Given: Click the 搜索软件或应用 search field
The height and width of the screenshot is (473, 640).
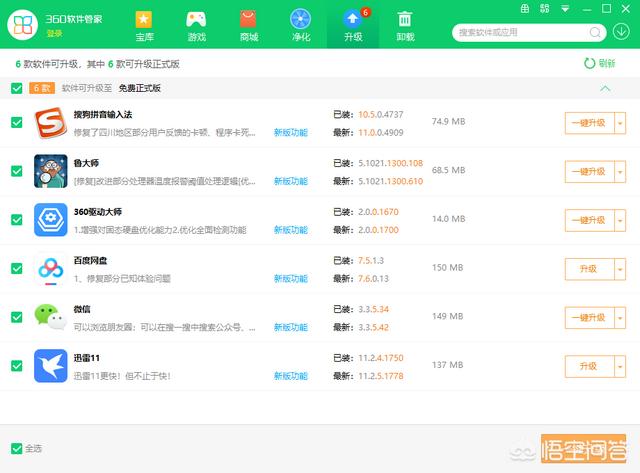Looking at the screenshot, I should (x=525, y=32).
